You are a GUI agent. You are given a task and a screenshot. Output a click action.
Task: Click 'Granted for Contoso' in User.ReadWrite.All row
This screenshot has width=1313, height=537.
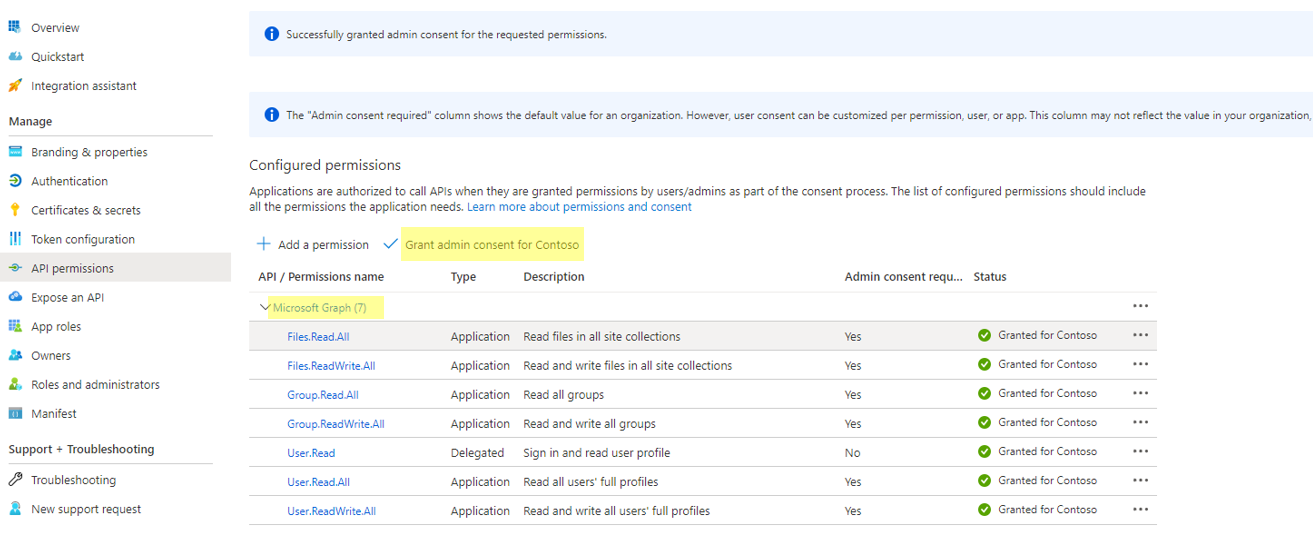(1047, 510)
